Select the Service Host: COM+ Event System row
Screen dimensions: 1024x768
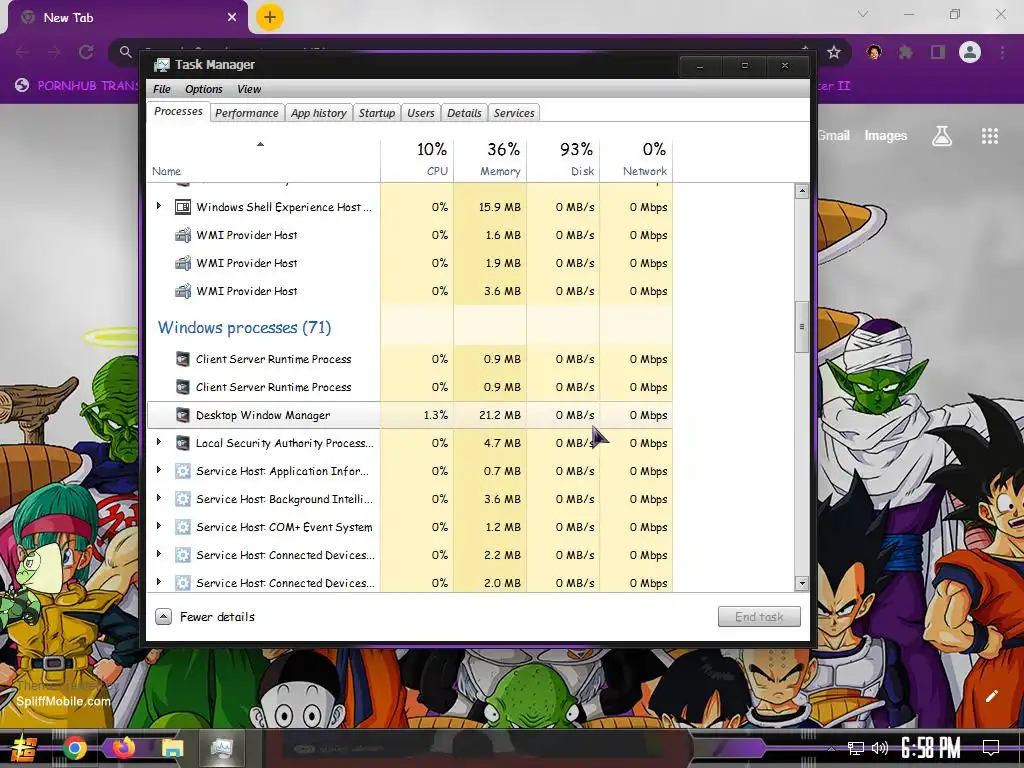pyautogui.click(x=410, y=526)
